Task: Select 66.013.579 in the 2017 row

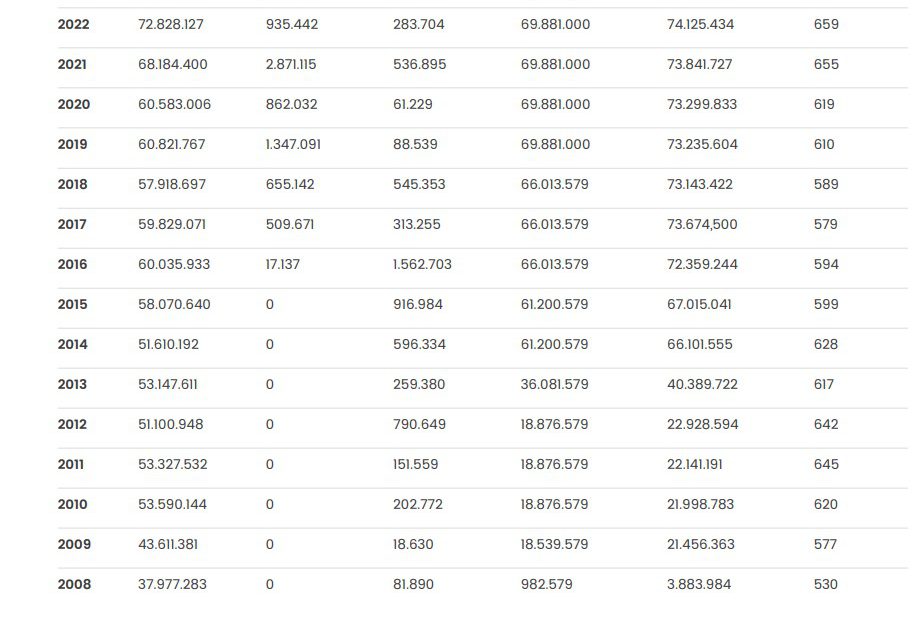Action: [x=554, y=225]
